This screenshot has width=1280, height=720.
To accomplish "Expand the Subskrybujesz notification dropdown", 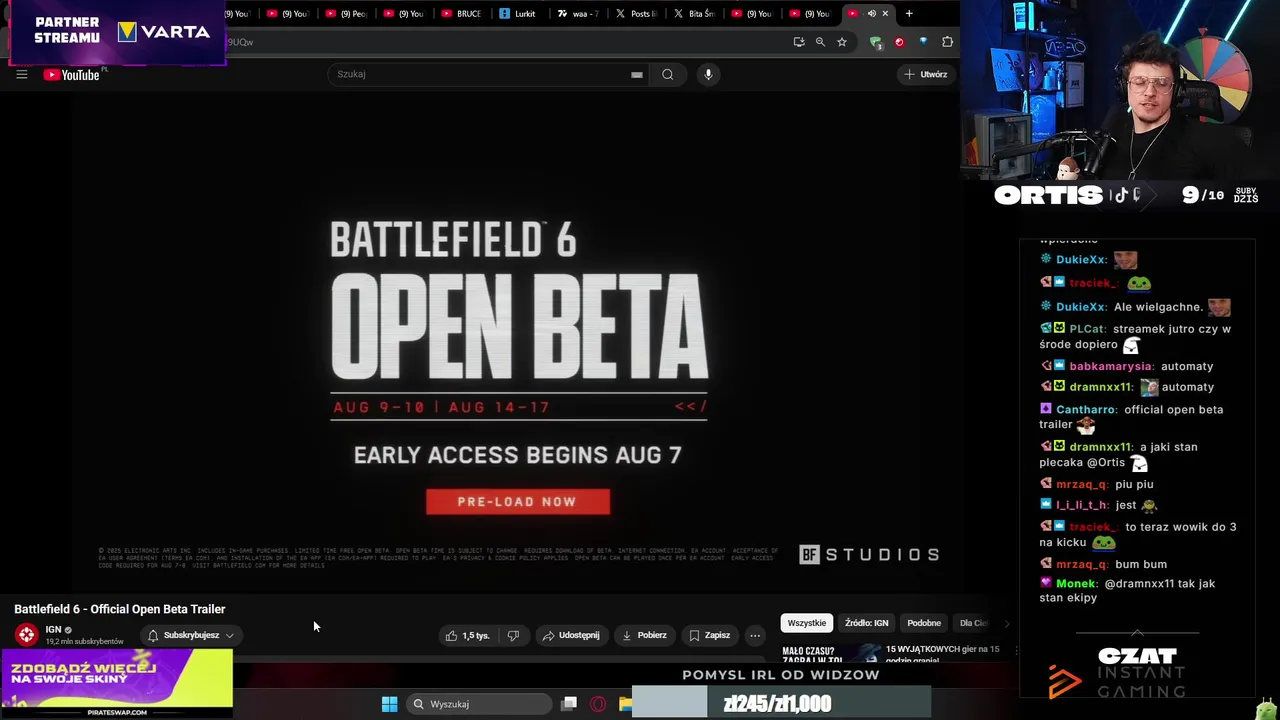I will click(x=191, y=635).
